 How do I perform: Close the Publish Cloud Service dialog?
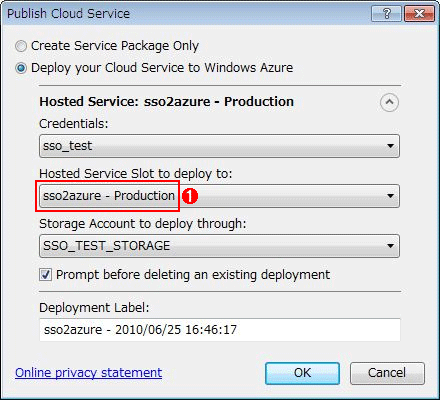[x=419, y=14]
